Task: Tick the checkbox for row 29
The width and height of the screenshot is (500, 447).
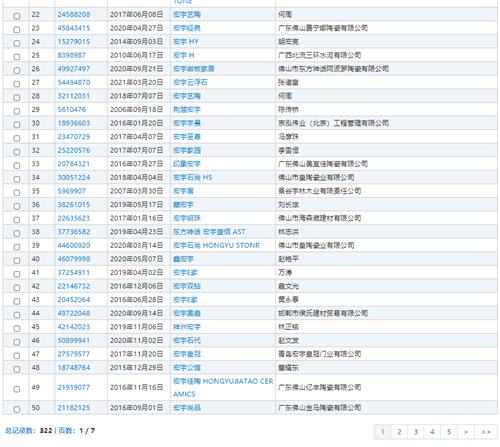Action: pyautogui.click(x=17, y=111)
